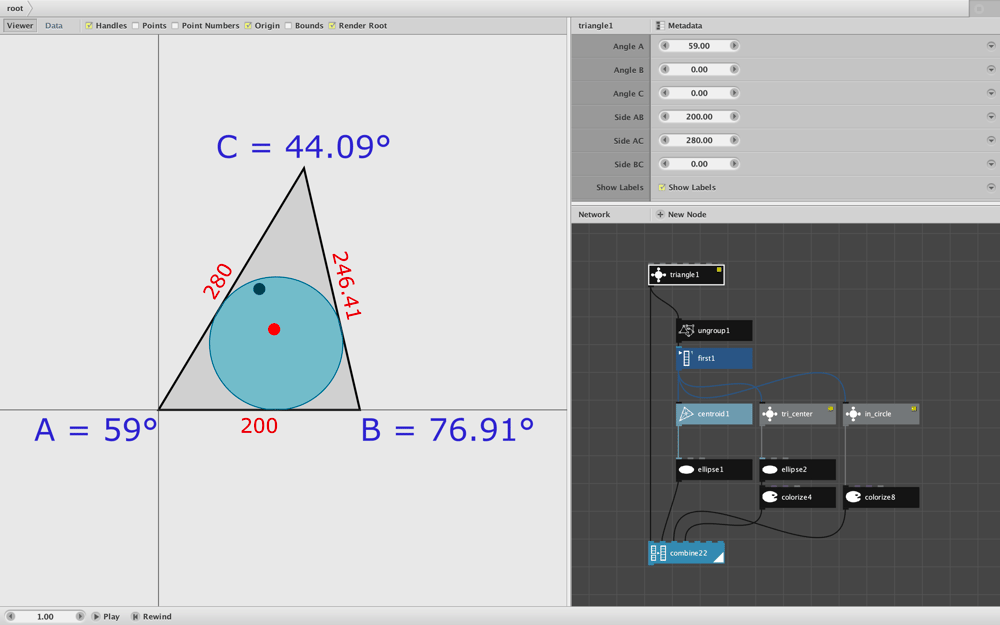Select the tri_center node icon
This screenshot has height=625, width=1000.
pyautogui.click(x=770, y=414)
